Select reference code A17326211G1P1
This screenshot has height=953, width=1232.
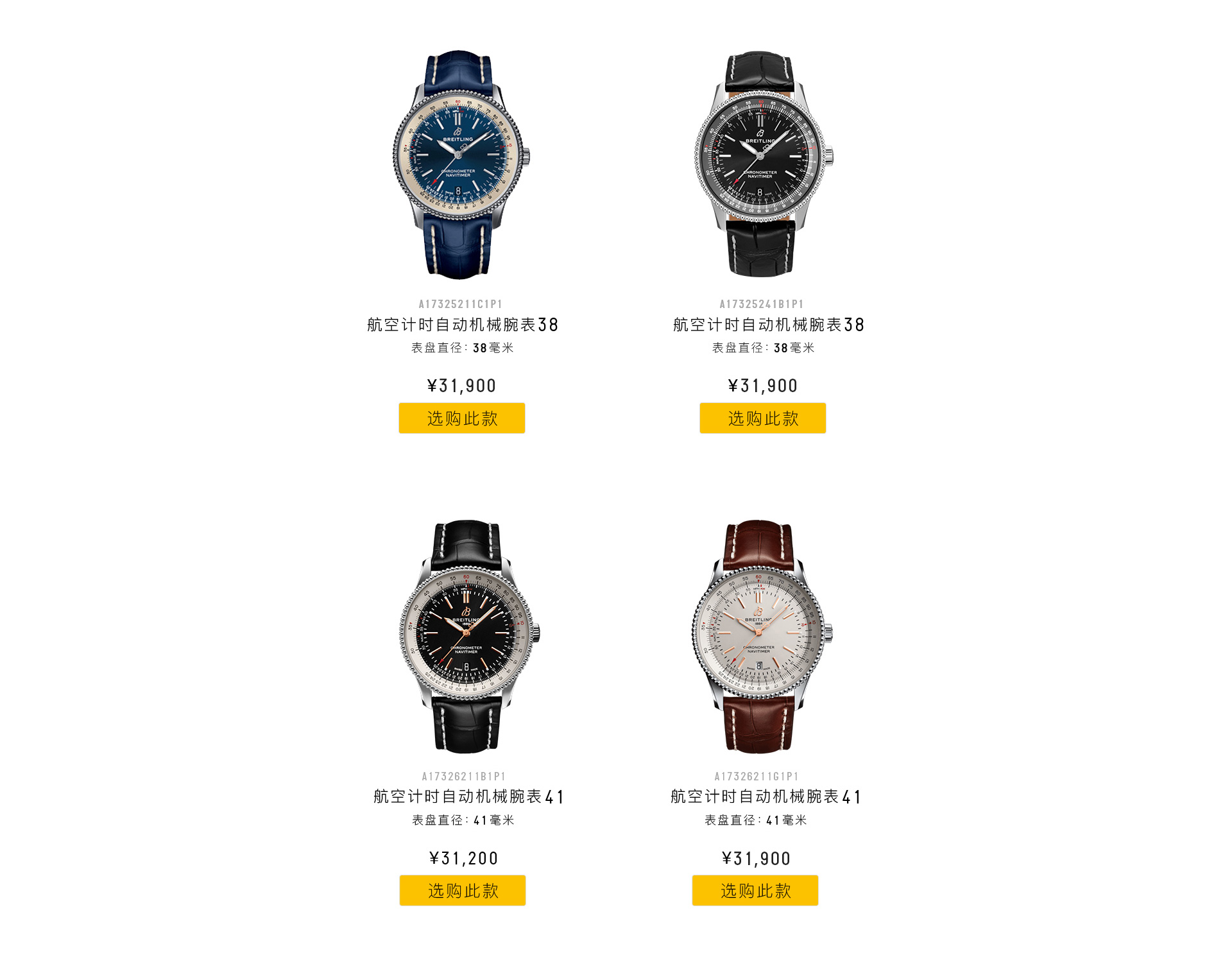click(x=757, y=777)
